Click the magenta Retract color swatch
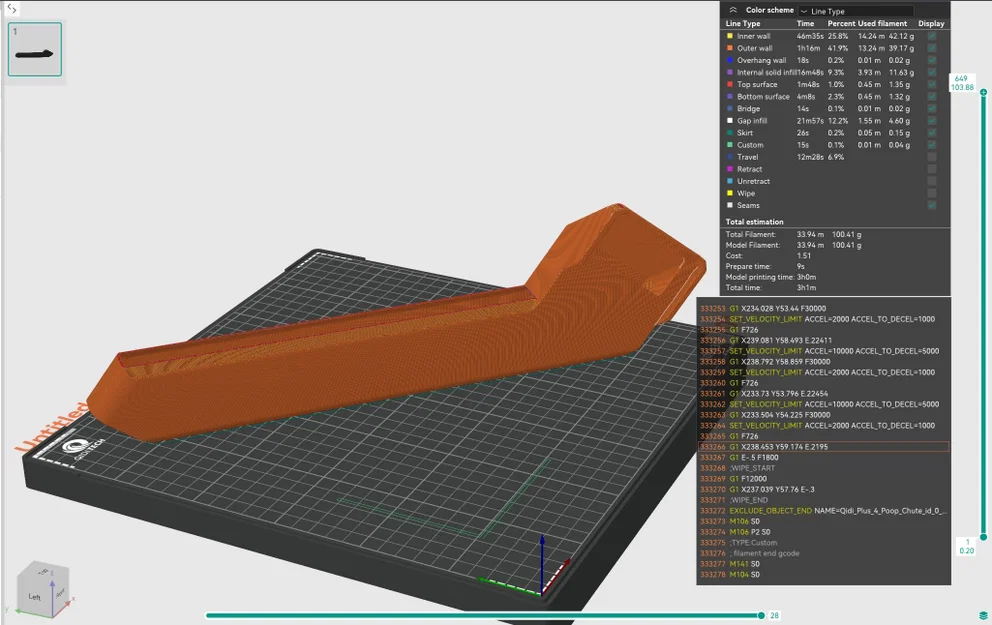The width and height of the screenshot is (992, 625). point(729,169)
